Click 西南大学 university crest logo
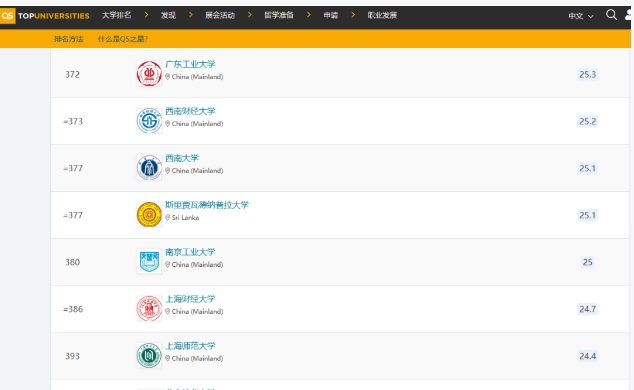Viewport: 634px width, 390px height. [x=149, y=167]
